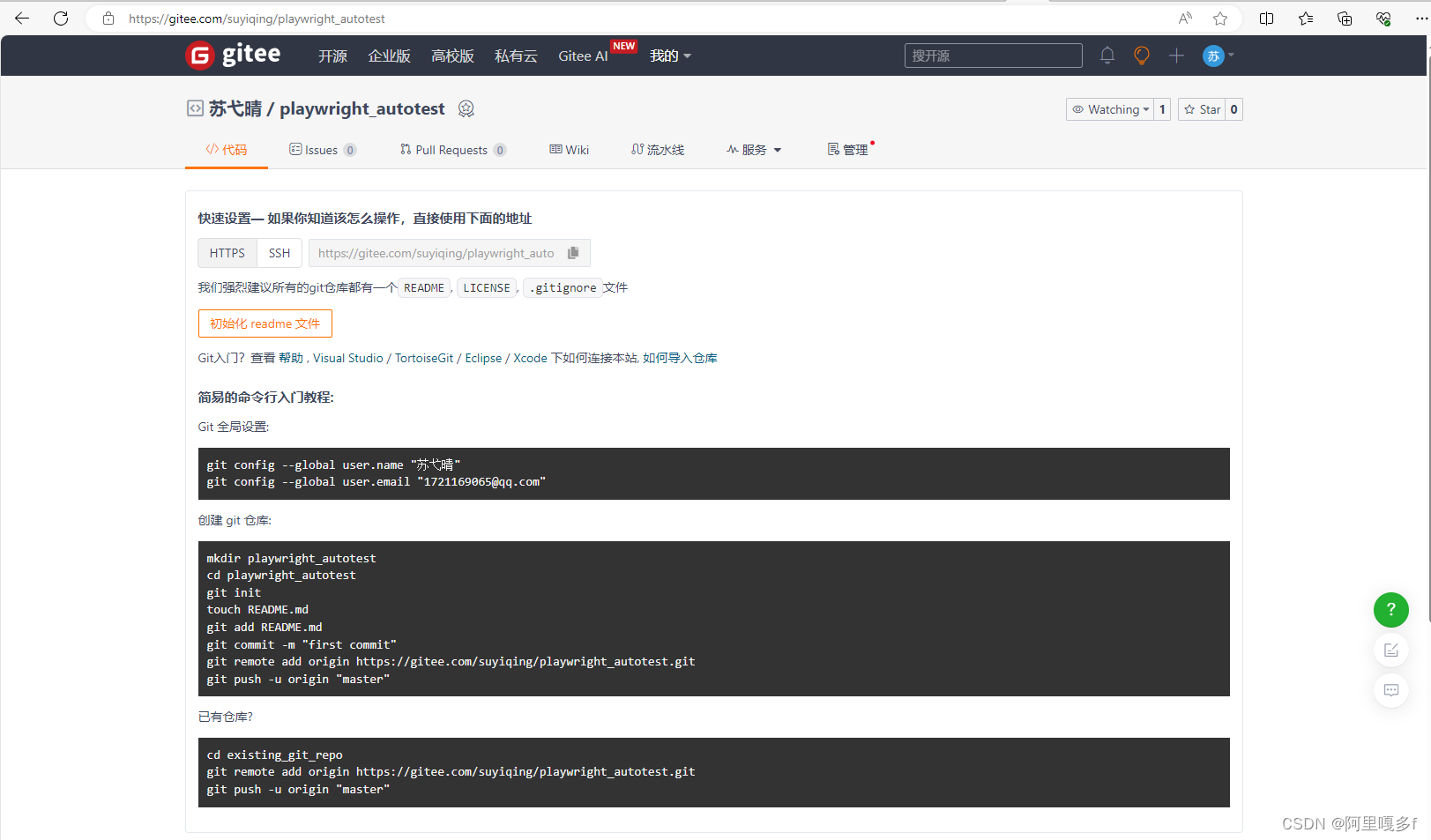
Task: Click the README link
Action: 424,287
